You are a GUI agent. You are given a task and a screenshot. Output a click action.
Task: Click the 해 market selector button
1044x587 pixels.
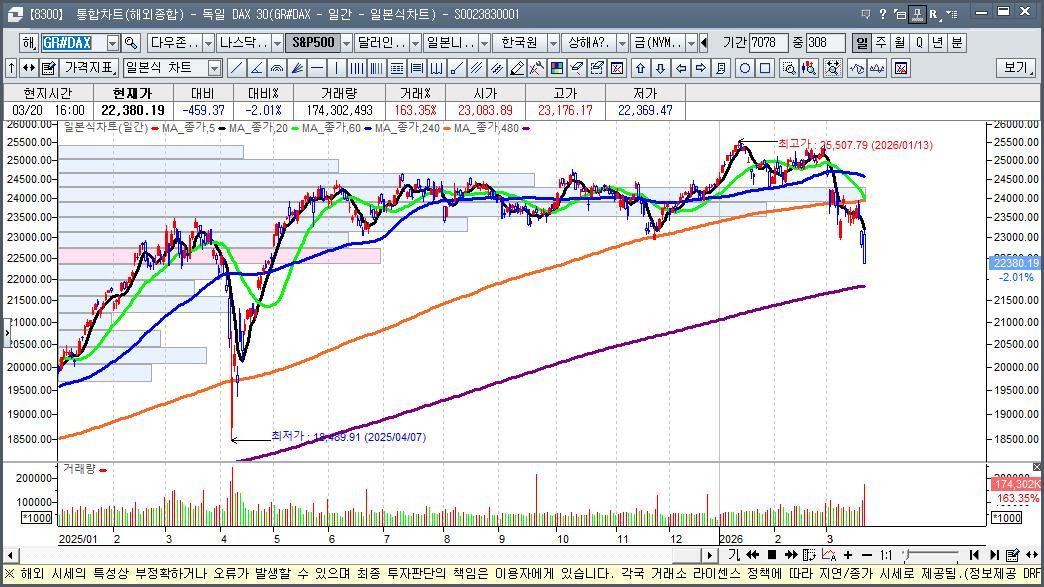(29, 43)
